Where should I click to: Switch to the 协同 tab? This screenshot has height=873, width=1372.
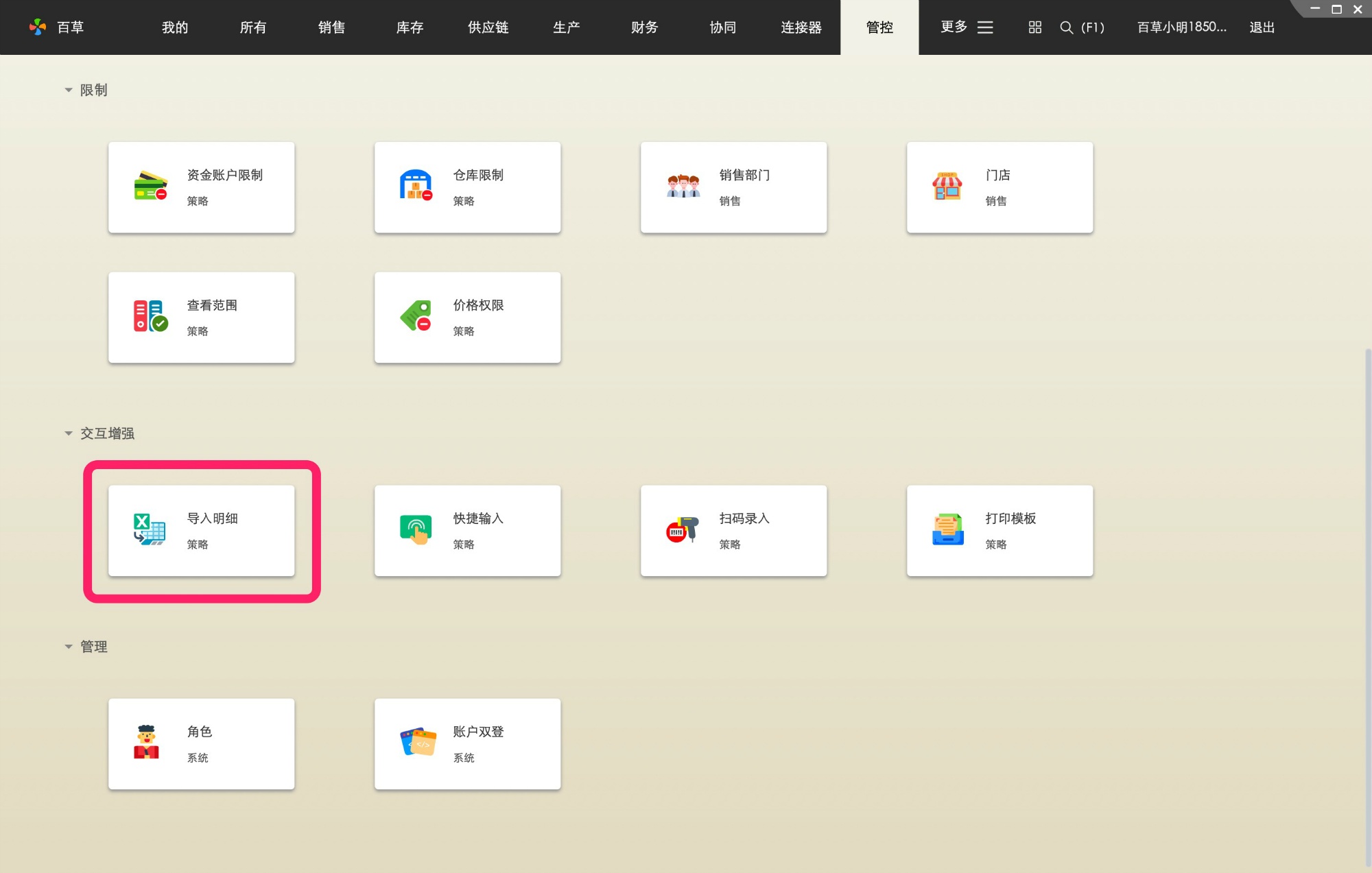[x=722, y=27]
